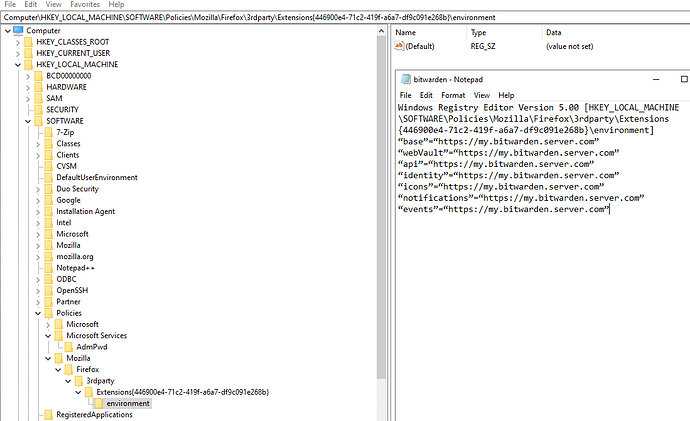Click the "(value not set)" data cell
The height and width of the screenshot is (421, 690).
pos(569,46)
